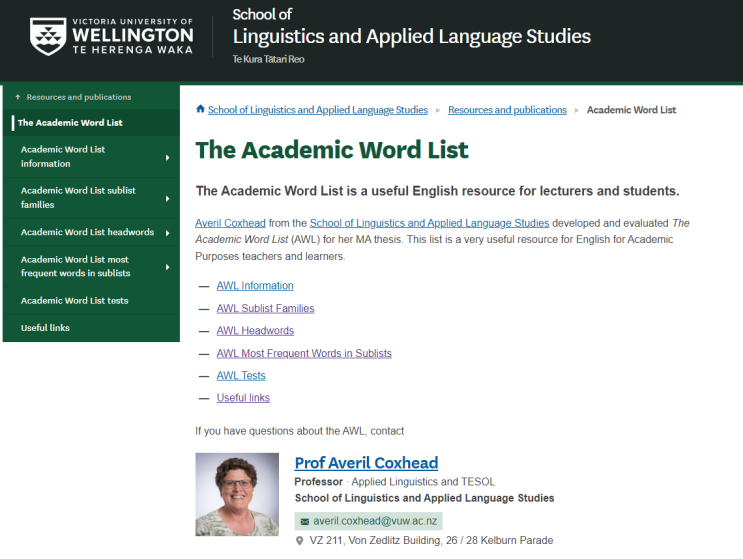Image resolution: width=743 pixels, height=559 pixels.
Task: Click the up arrow beside Resources and publications
Action: pos(18,97)
